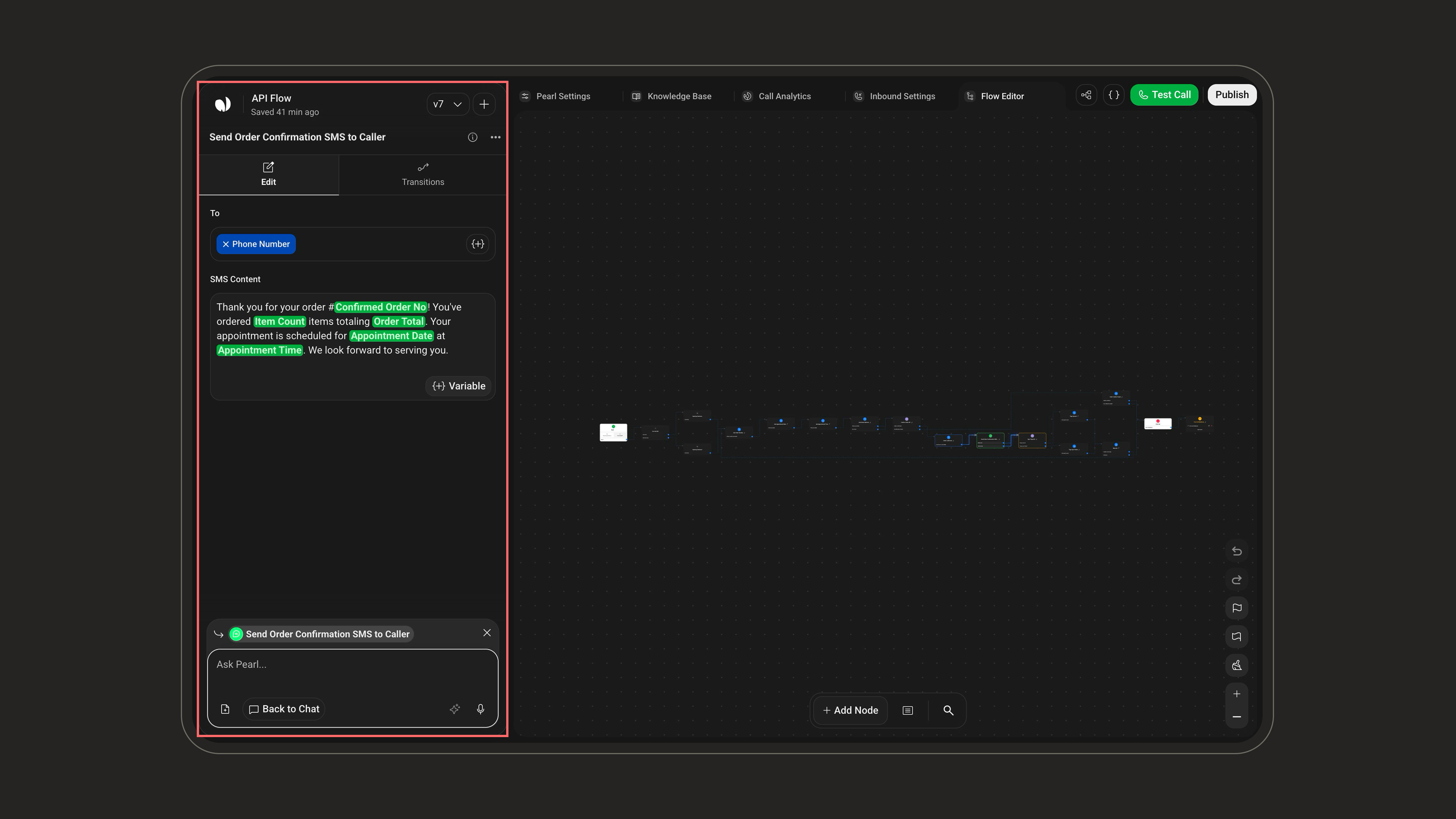Click the Variable button in SMS Content
1456x819 pixels.
458,386
